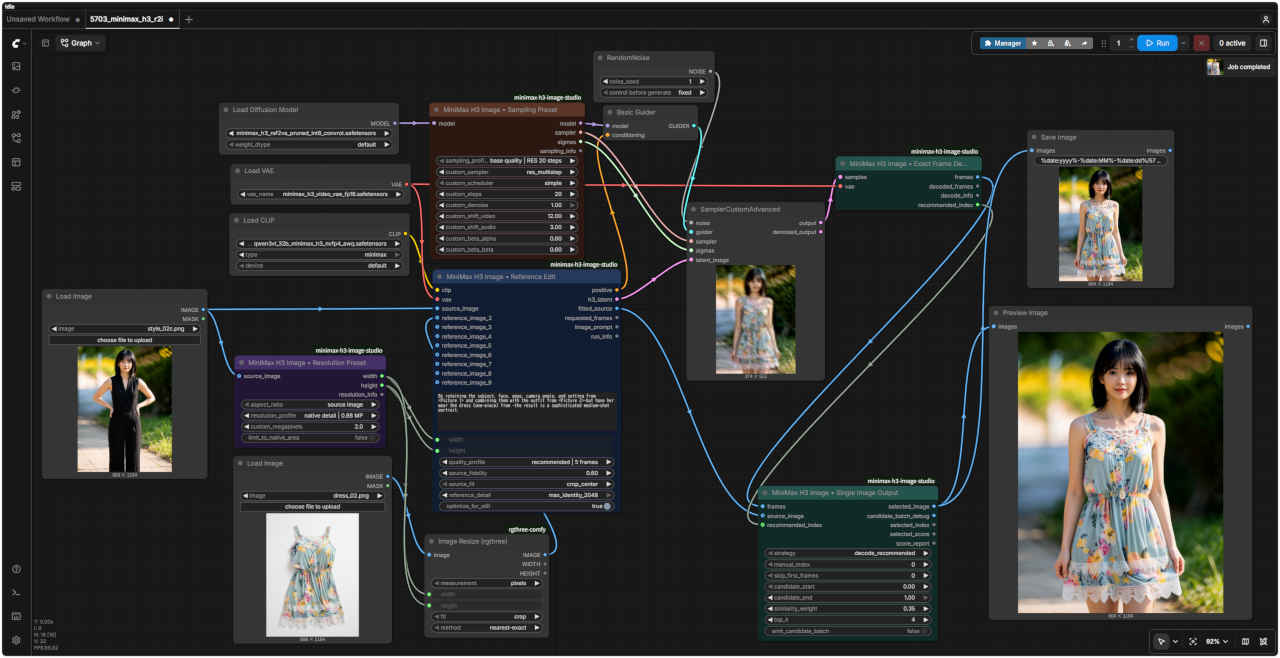Toggle the minimap icon
The width and height of the screenshot is (1280, 658).
pos(1245,641)
